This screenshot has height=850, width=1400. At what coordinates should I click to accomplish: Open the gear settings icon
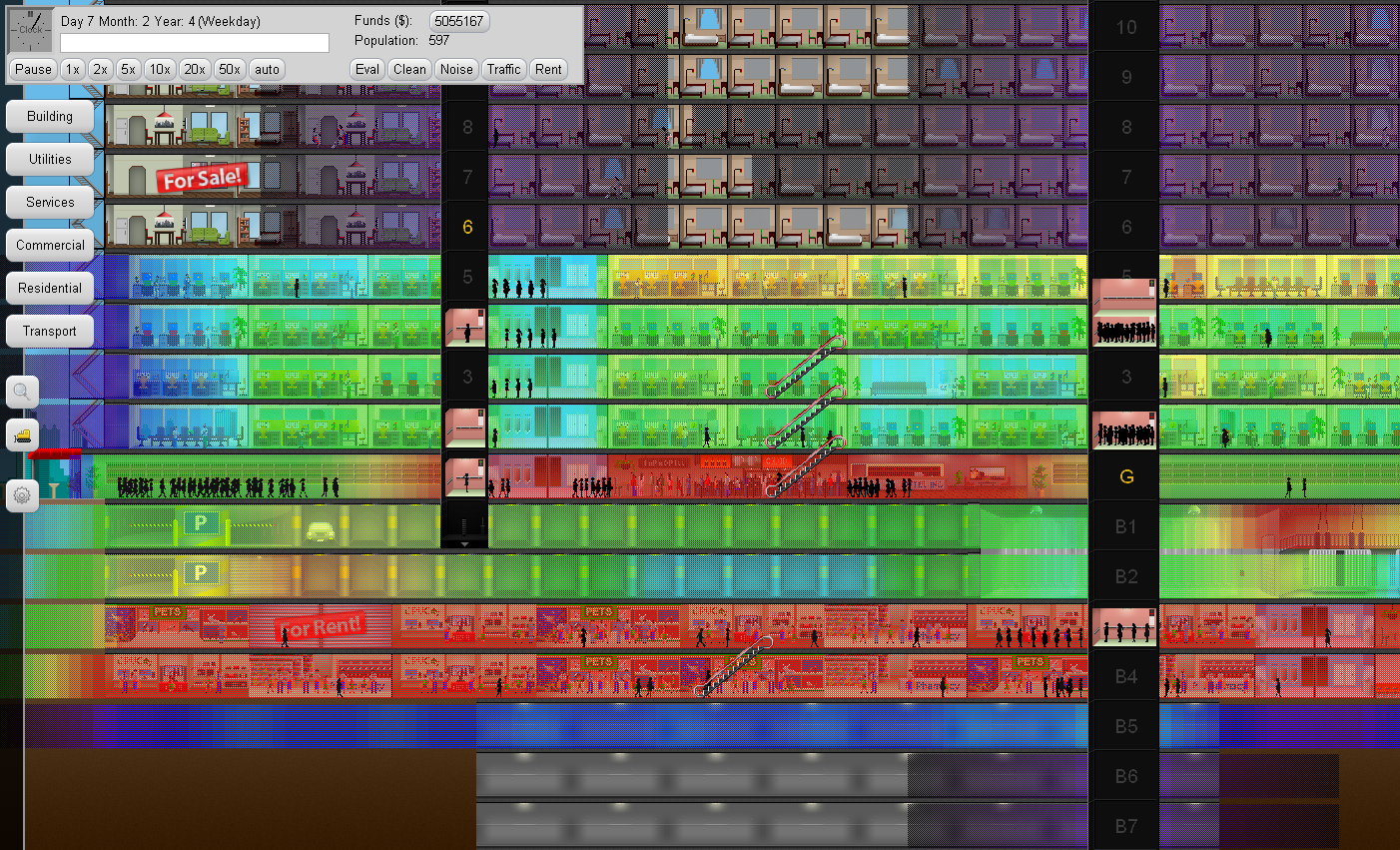coord(22,494)
